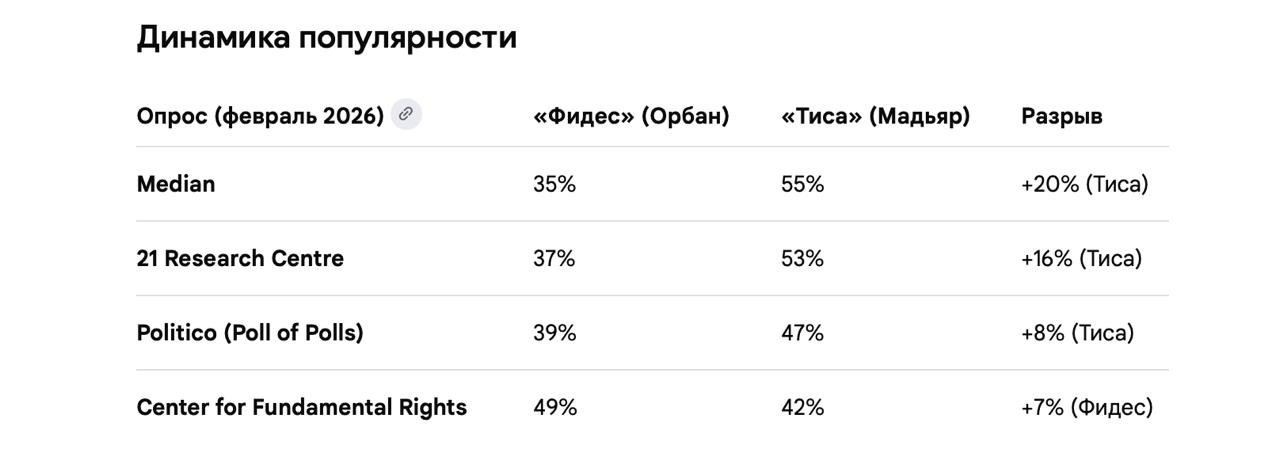Click the 39% value in the Politico row
The image size is (1280, 472).
tap(554, 333)
